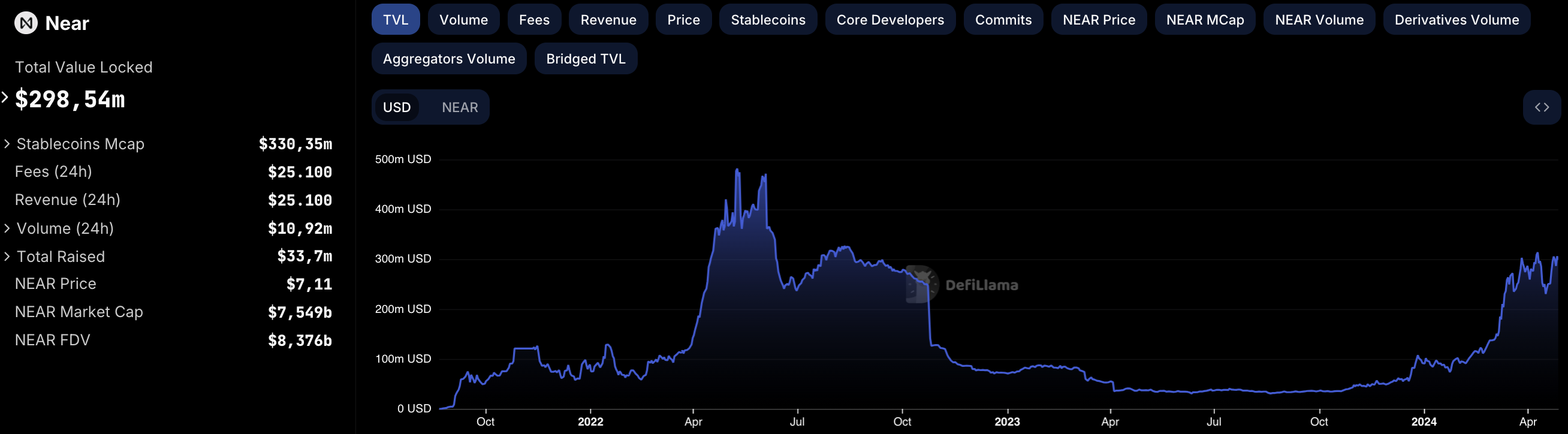Image resolution: width=1568 pixels, height=434 pixels.
Task: Click the Total Value Locked heading
Action: coord(83,67)
